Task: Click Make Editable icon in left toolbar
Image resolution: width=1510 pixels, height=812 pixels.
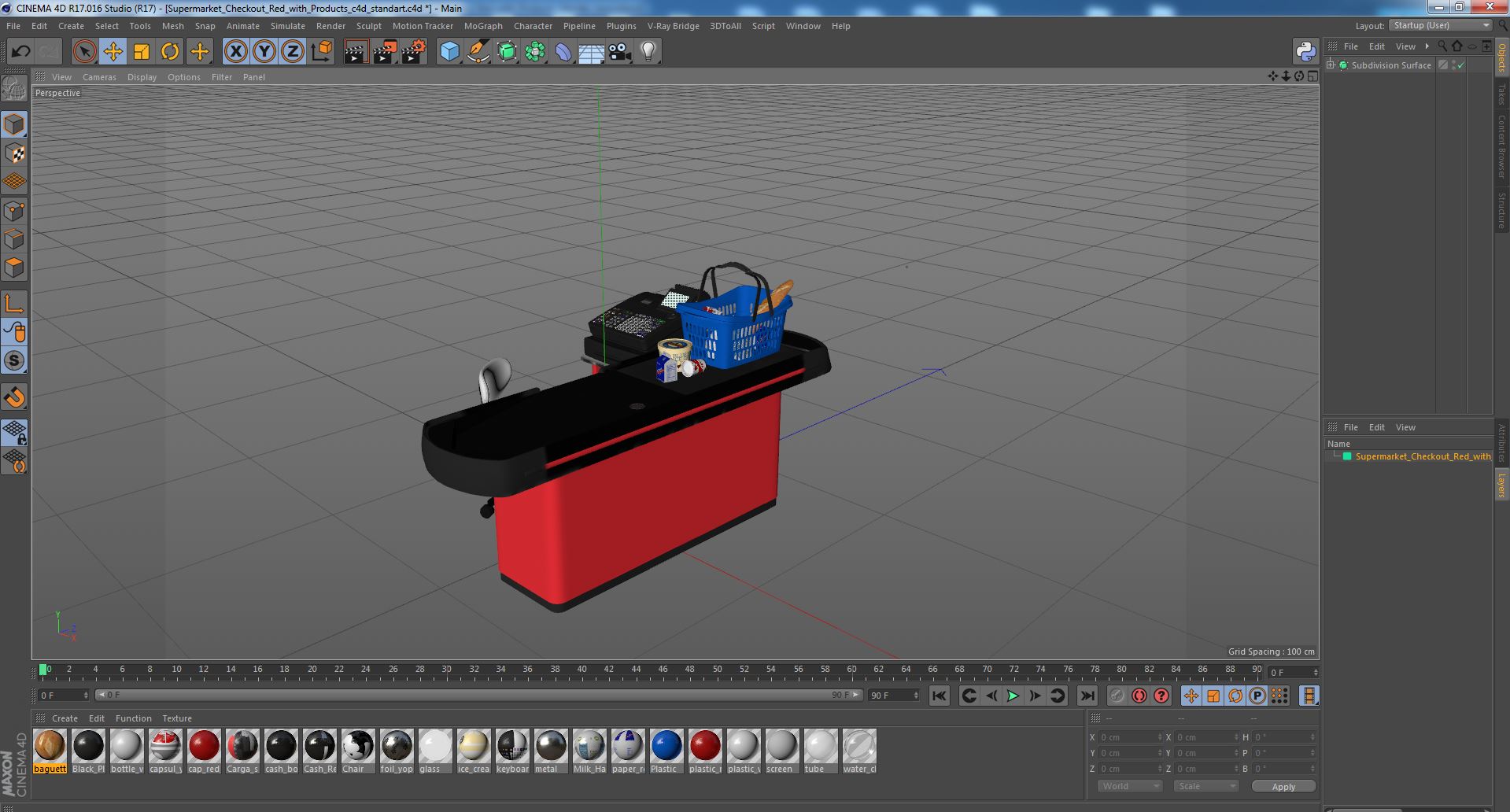Action: (x=14, y=89)
